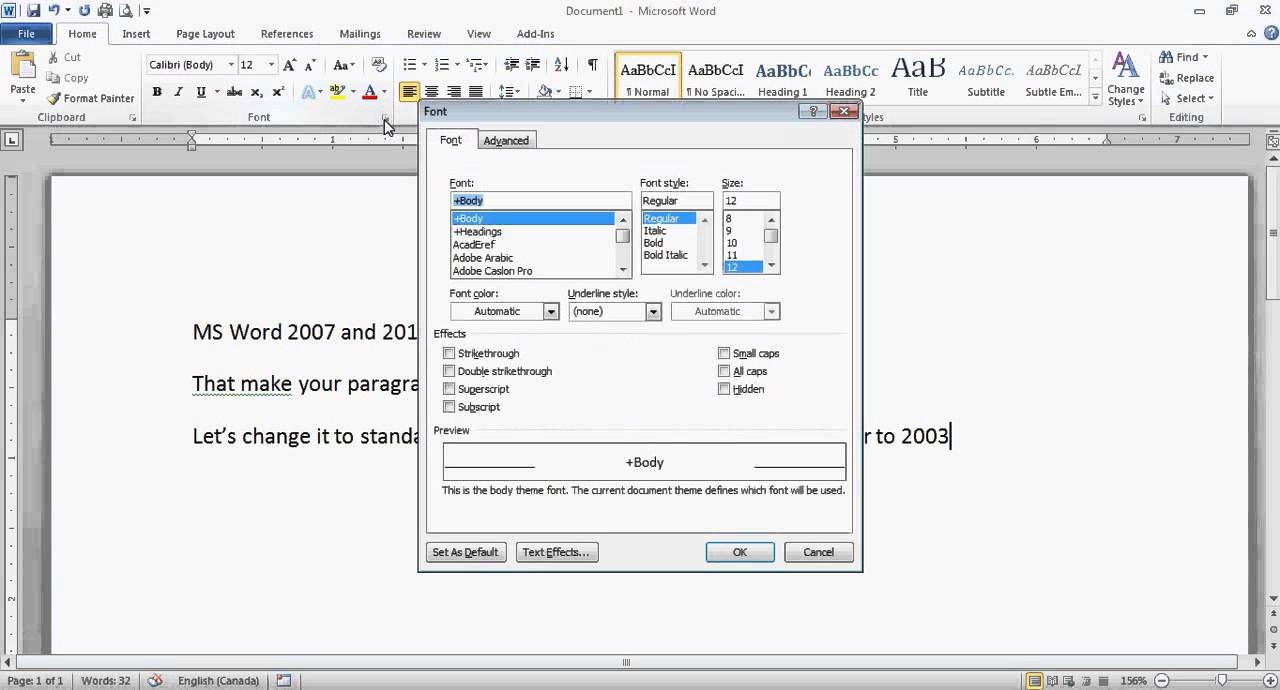Justify the paragraph text
This screenshot has width=1280, height=690.
(x=476, y=92)
